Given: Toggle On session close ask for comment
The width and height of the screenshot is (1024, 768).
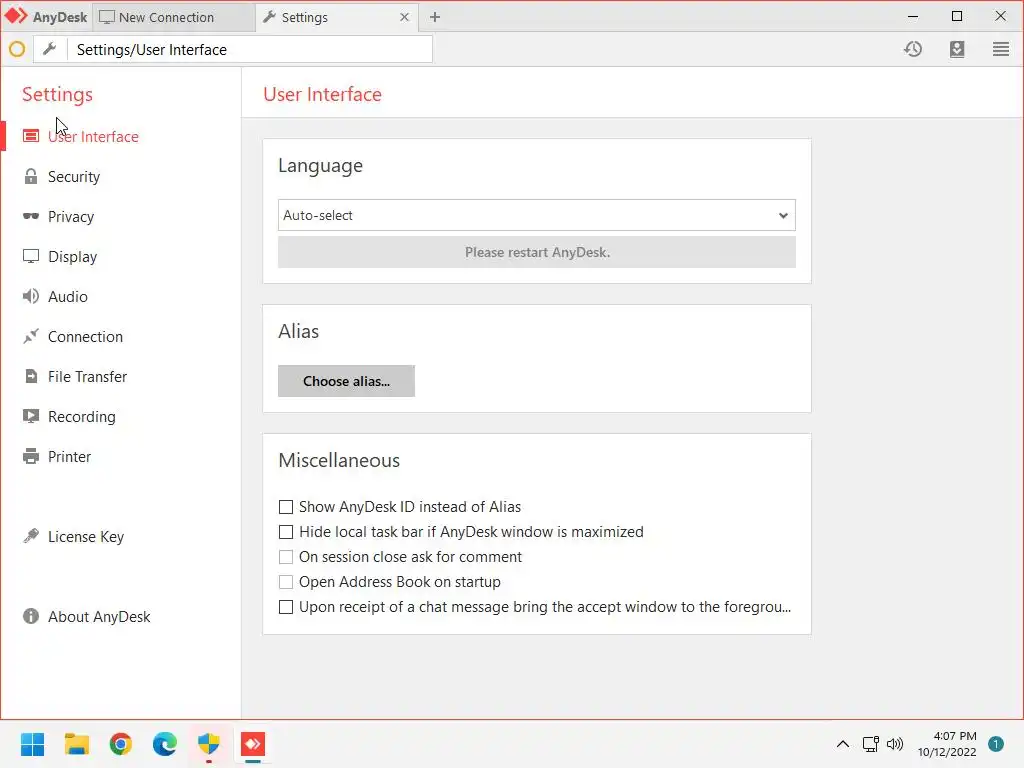Looking at the screenshot, I should (x=285, y=556).
